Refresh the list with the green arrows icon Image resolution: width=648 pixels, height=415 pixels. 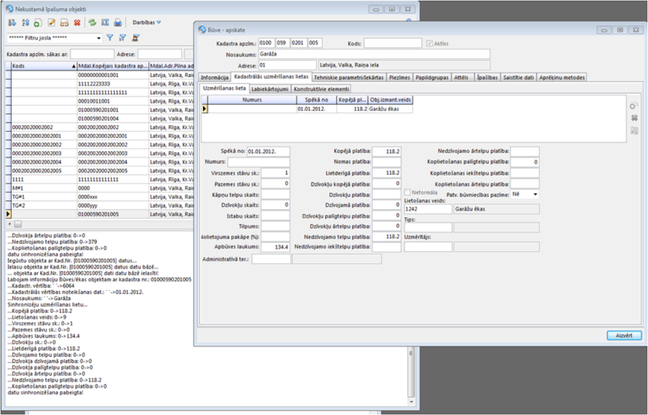[x=92, y=23]
